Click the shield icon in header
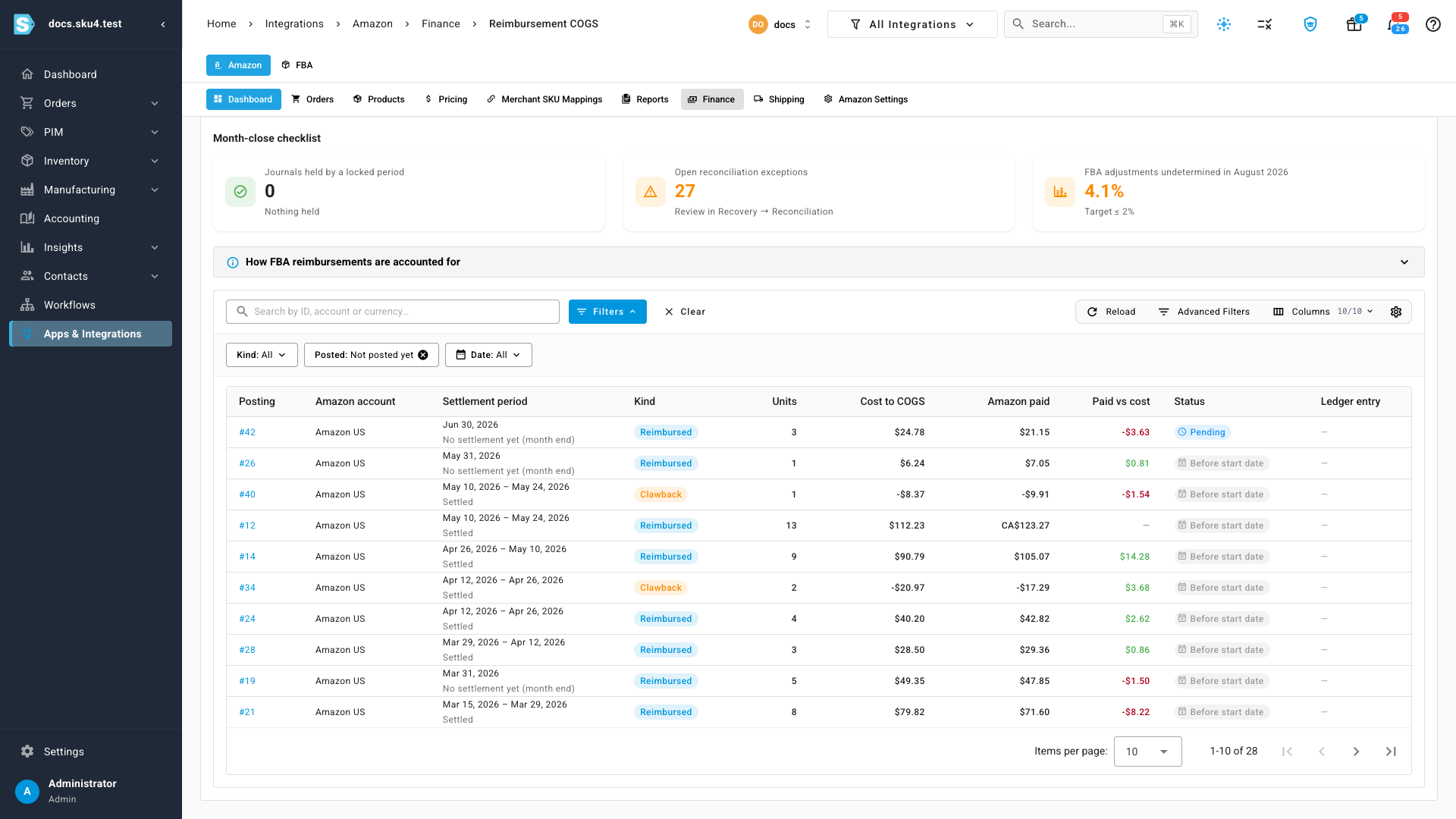 coord(1310,24)
